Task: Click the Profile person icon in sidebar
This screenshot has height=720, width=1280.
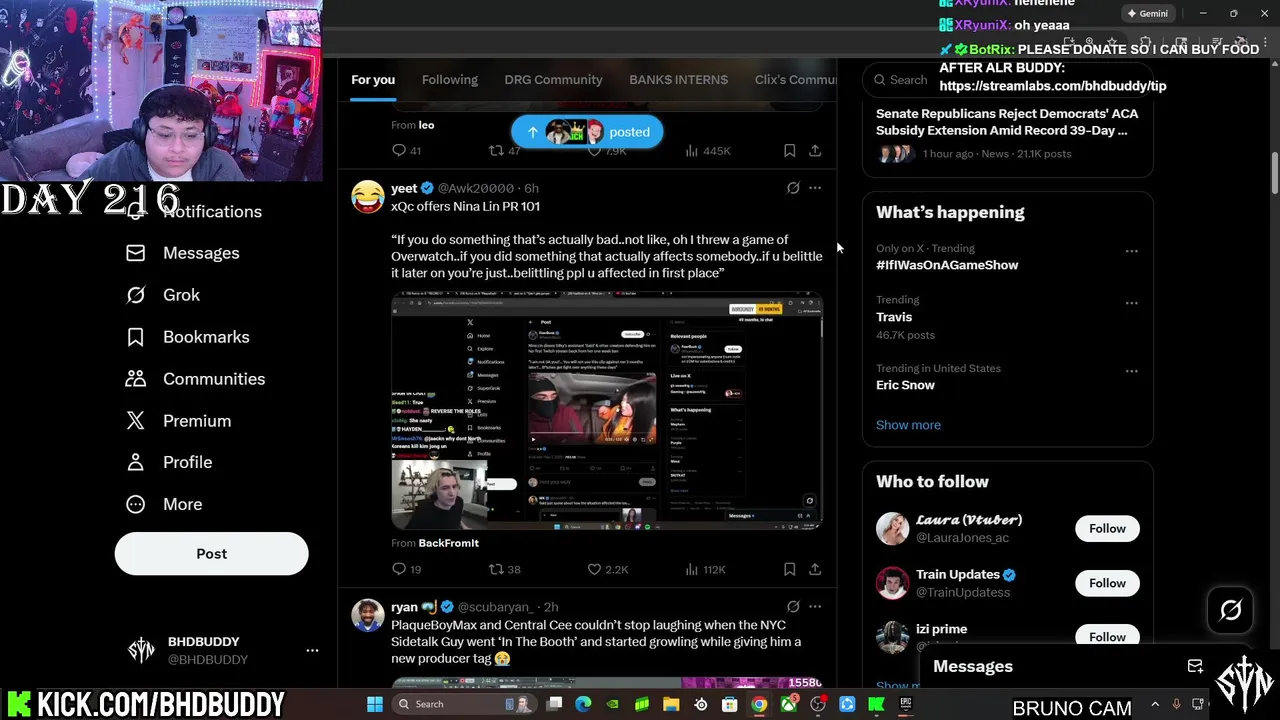Action: 136,462
